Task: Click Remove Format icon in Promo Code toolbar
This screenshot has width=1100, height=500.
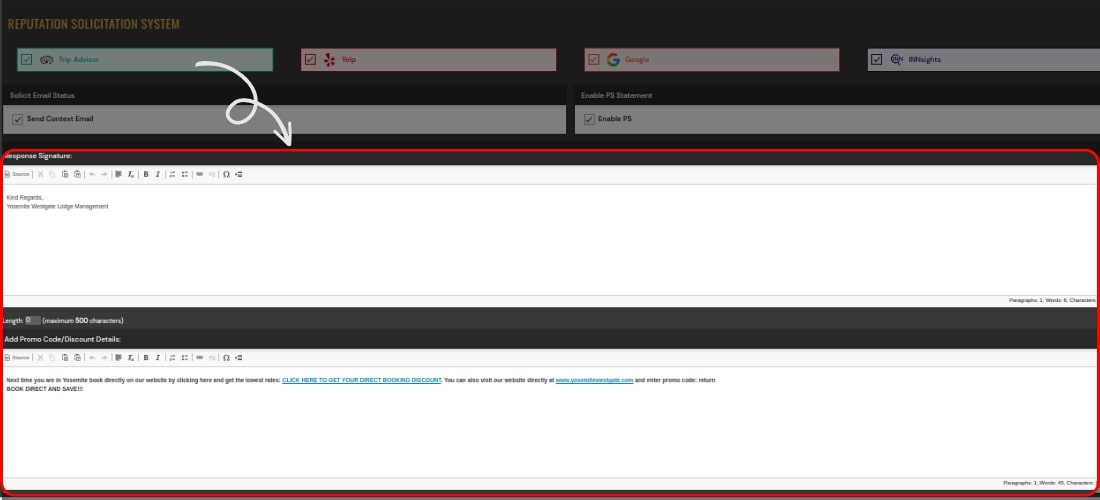Action: (130, 358)
